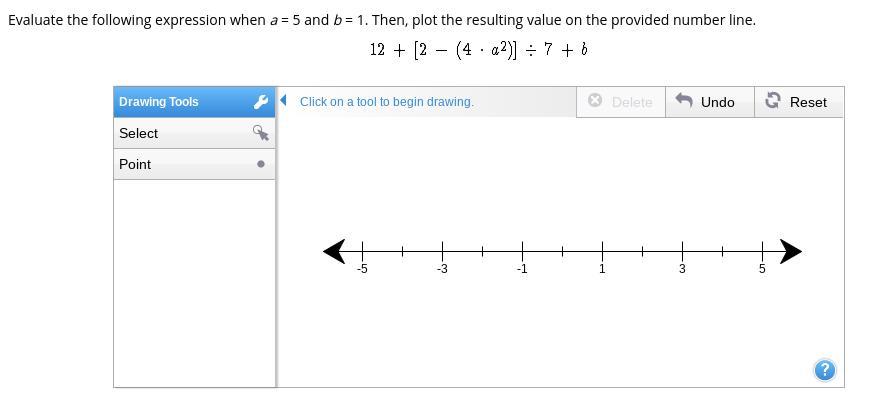The width and height of the screenshot is (873, 403).
Task: Click the -1 tick on number line
Action: coord(522,251)
